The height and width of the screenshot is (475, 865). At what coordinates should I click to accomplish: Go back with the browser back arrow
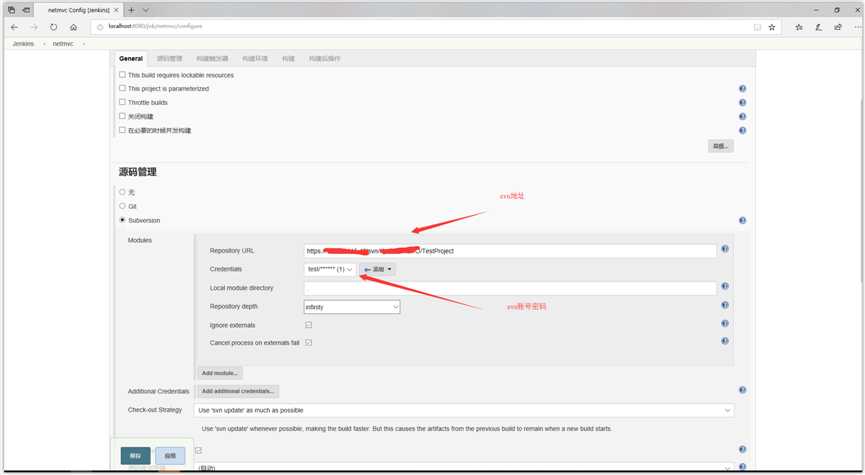click(x=14, y=27)
